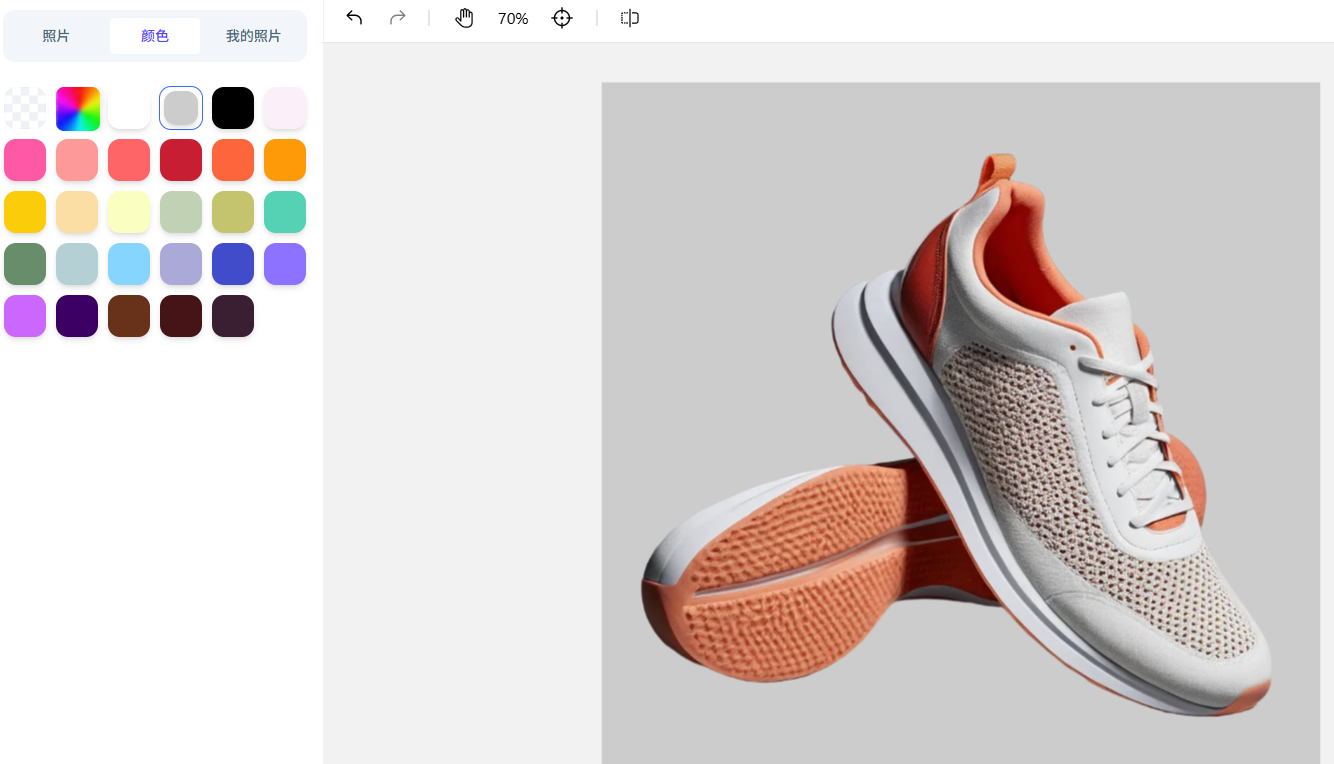Screen dimensions: 1334x764
Task: Pick the white background swatch
Action: click(129, 108)
